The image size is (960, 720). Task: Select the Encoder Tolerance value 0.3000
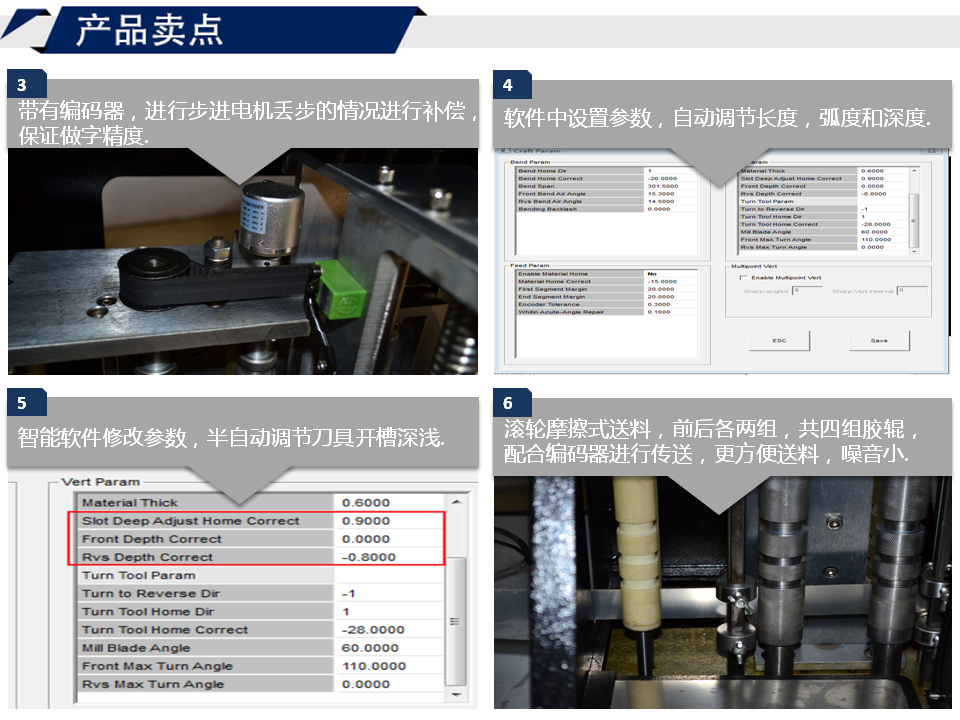(659, 304)
